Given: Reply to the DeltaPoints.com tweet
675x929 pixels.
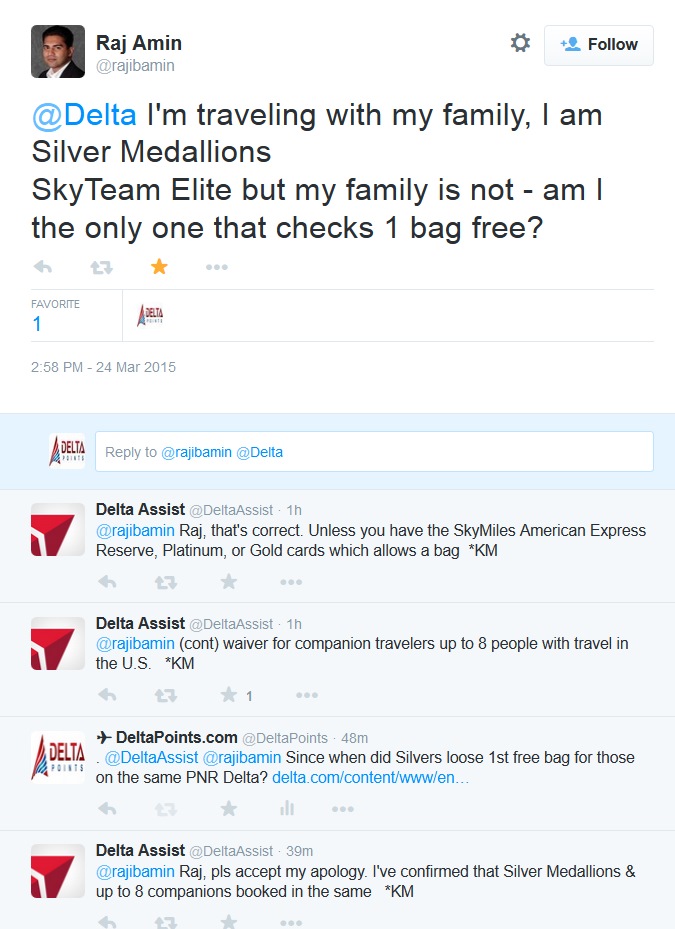Looking at the screenshot, I should click(x=107, y=808).
